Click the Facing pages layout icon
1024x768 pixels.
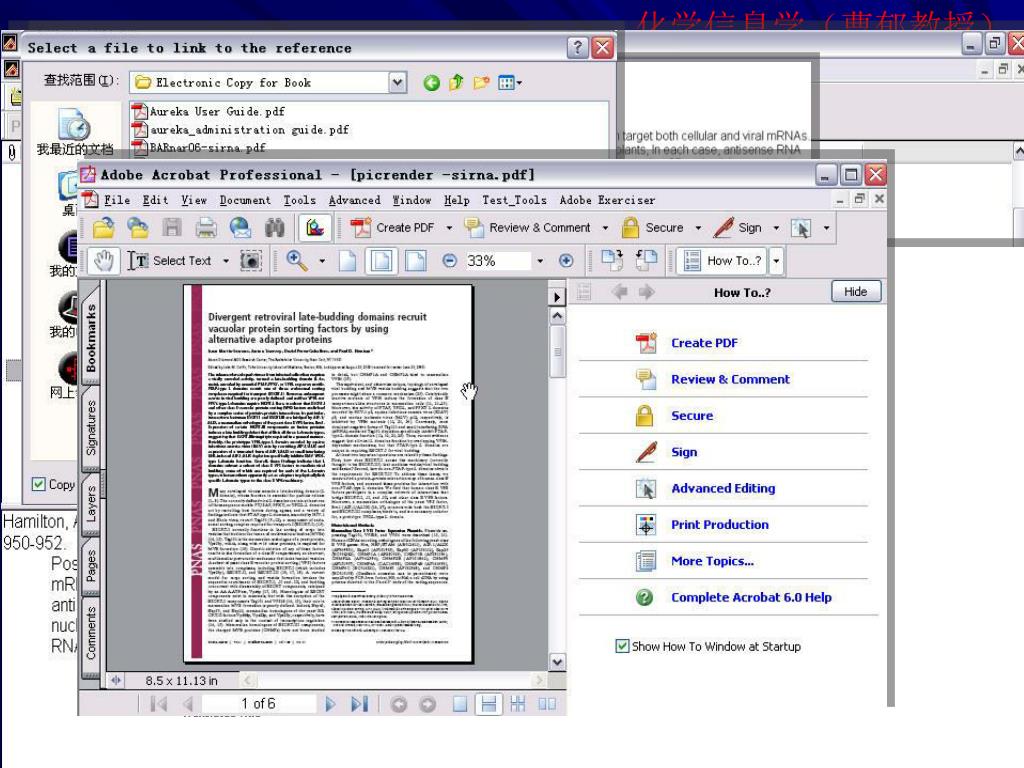coord(547,703)
